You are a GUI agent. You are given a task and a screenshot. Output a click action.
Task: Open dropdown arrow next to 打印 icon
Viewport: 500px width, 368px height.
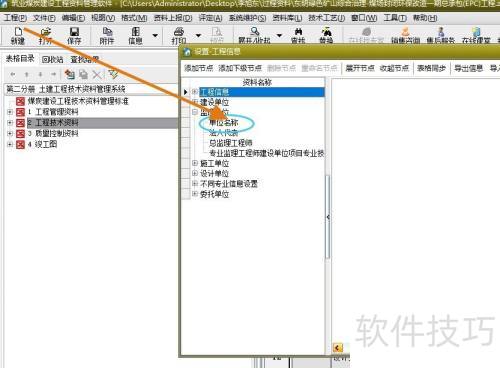point(198,35)
